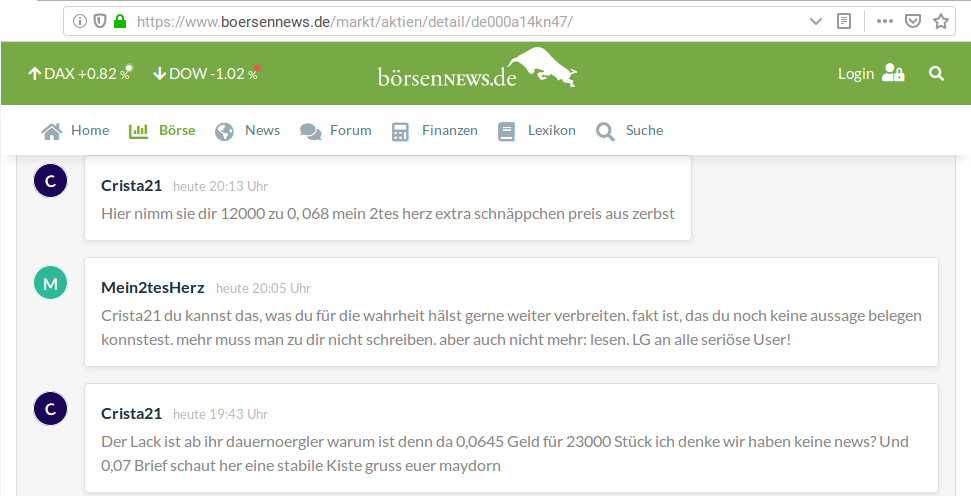Screen dimensions: 971x496
Task: Click the Lexikon book icon
Action: coord(507,132)
